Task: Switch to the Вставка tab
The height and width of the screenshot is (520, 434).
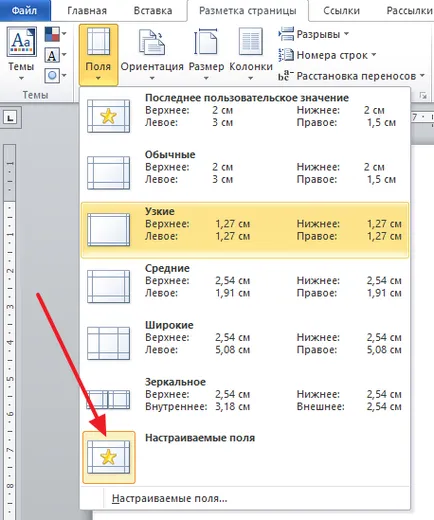Action: pos(153,11)
